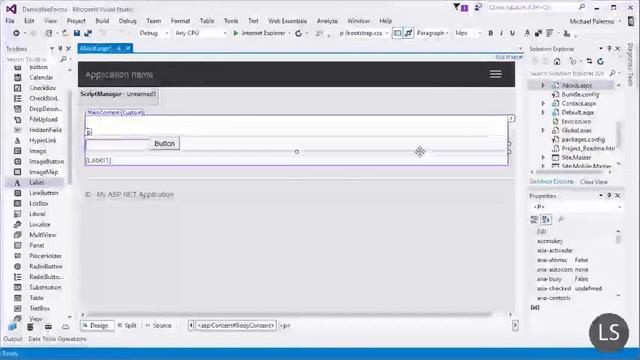Open the File menu
Screen dimensions: 640x360
coord(10,21)
